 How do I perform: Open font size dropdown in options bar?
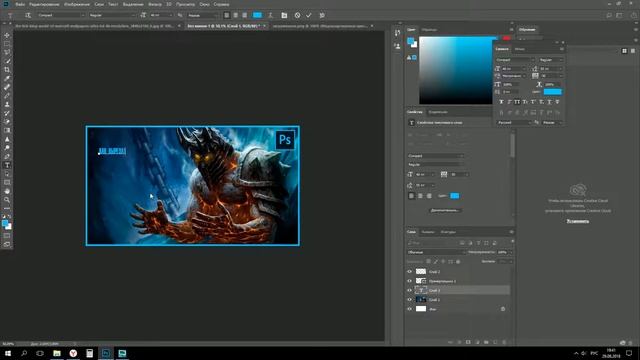point(161,15)
